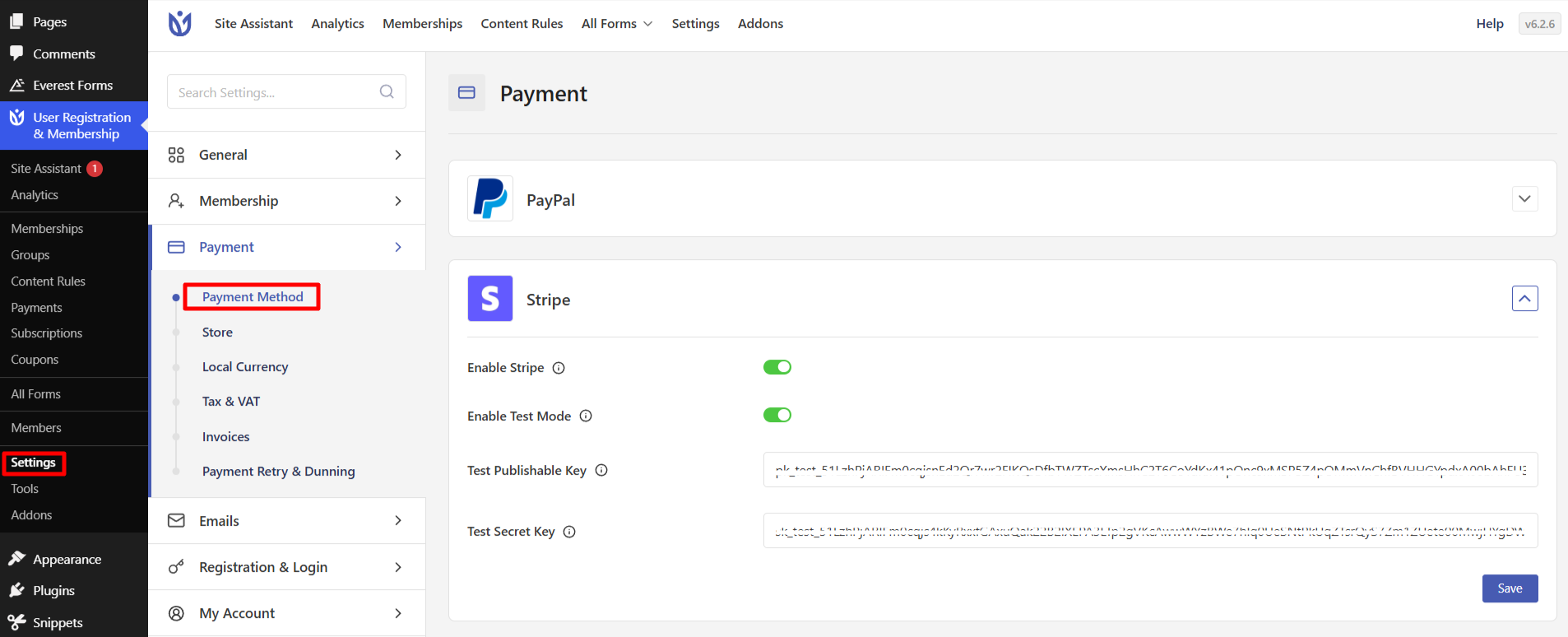This screenshot has width=1568, height=637.
Task: Expand the General settings chevron
Action: [x=398, y=155]
